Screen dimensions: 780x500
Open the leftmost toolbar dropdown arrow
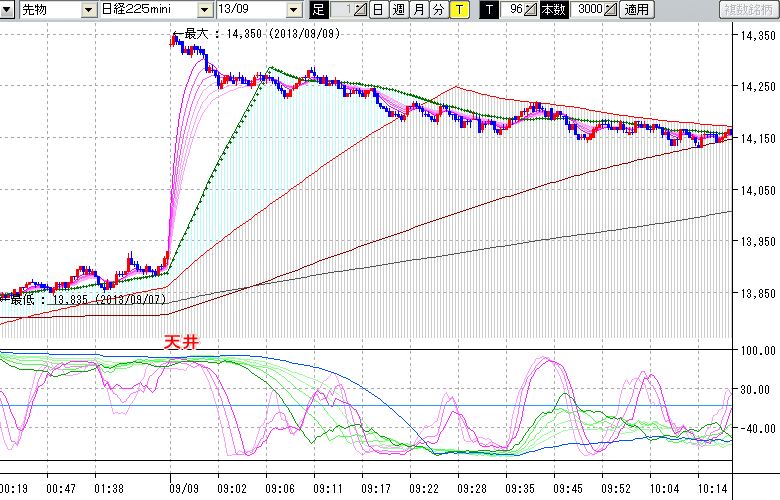pyautogui.click(x=8, y=10)
